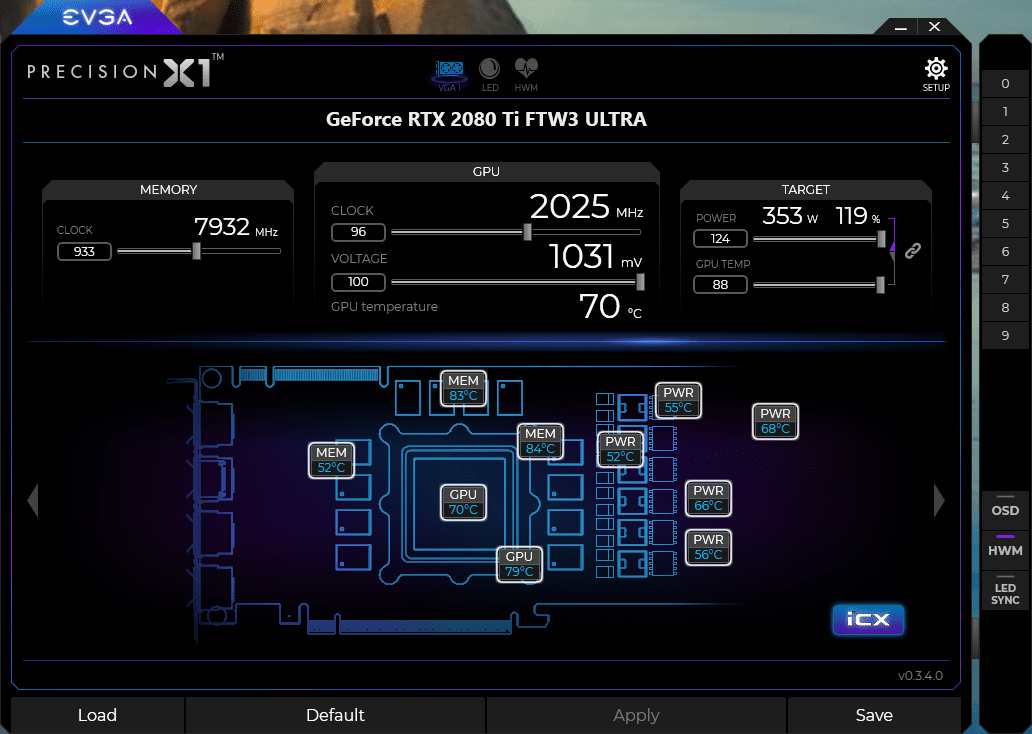Screen dimensions: 1032x734
Task: Toggle the power and temp link chain icon
Action: click(x=912, y=250)
